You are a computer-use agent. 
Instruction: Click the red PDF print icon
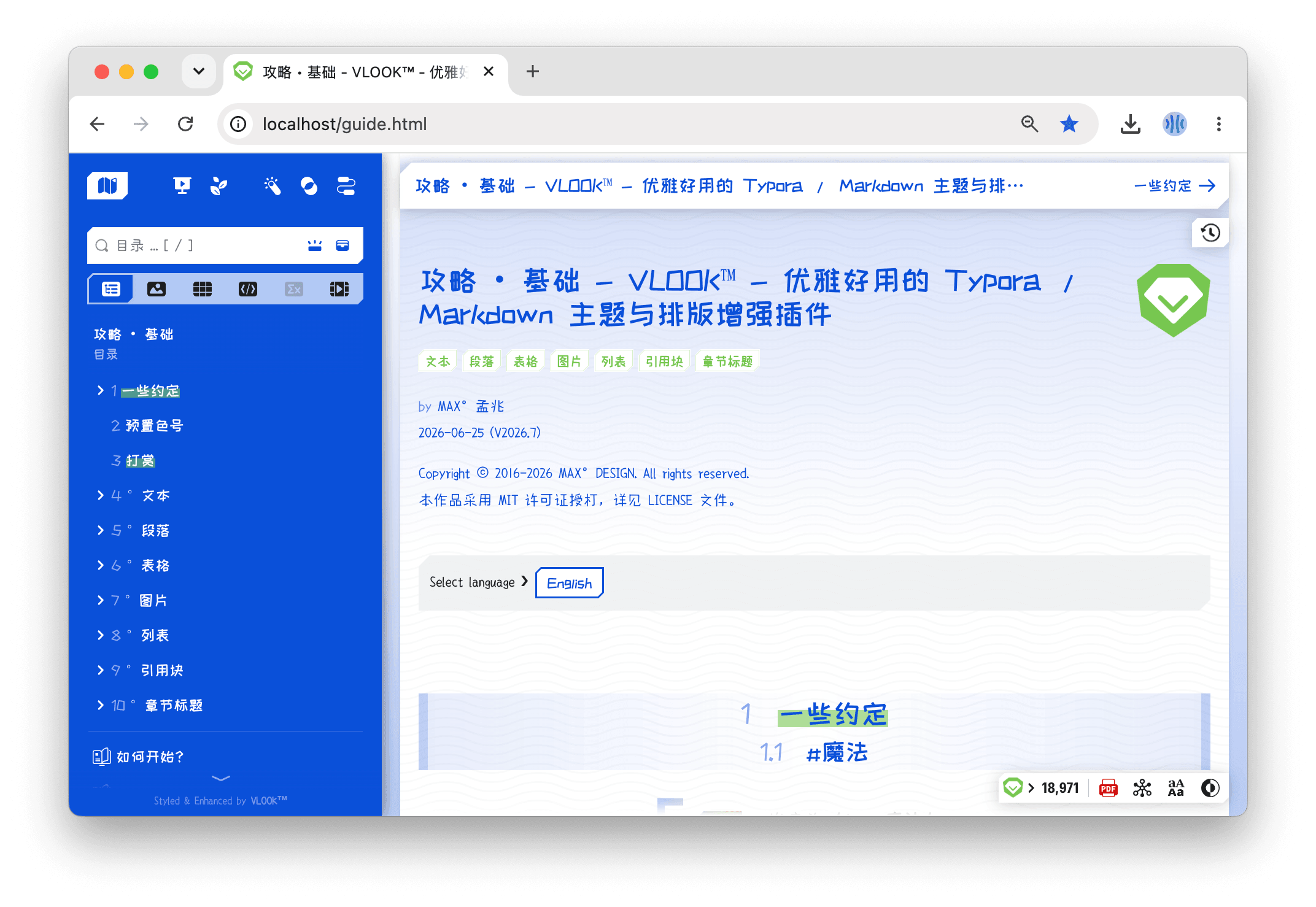pyautogui.click(x=1108, y=788)
